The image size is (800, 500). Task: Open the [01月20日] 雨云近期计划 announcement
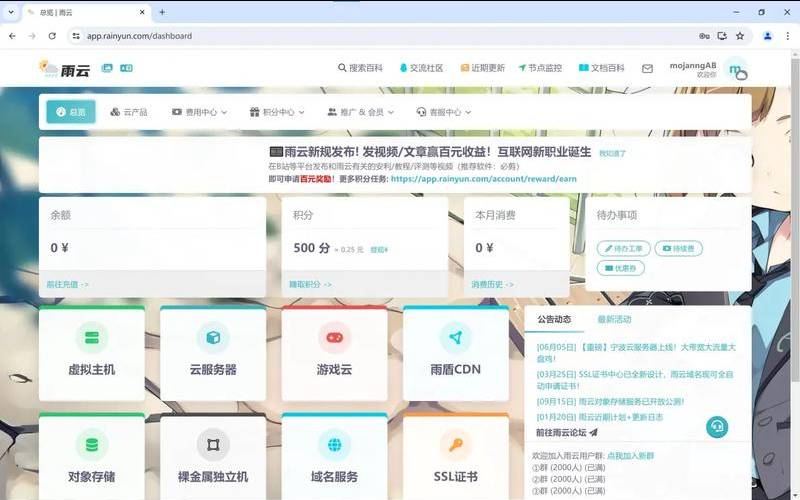599,417
